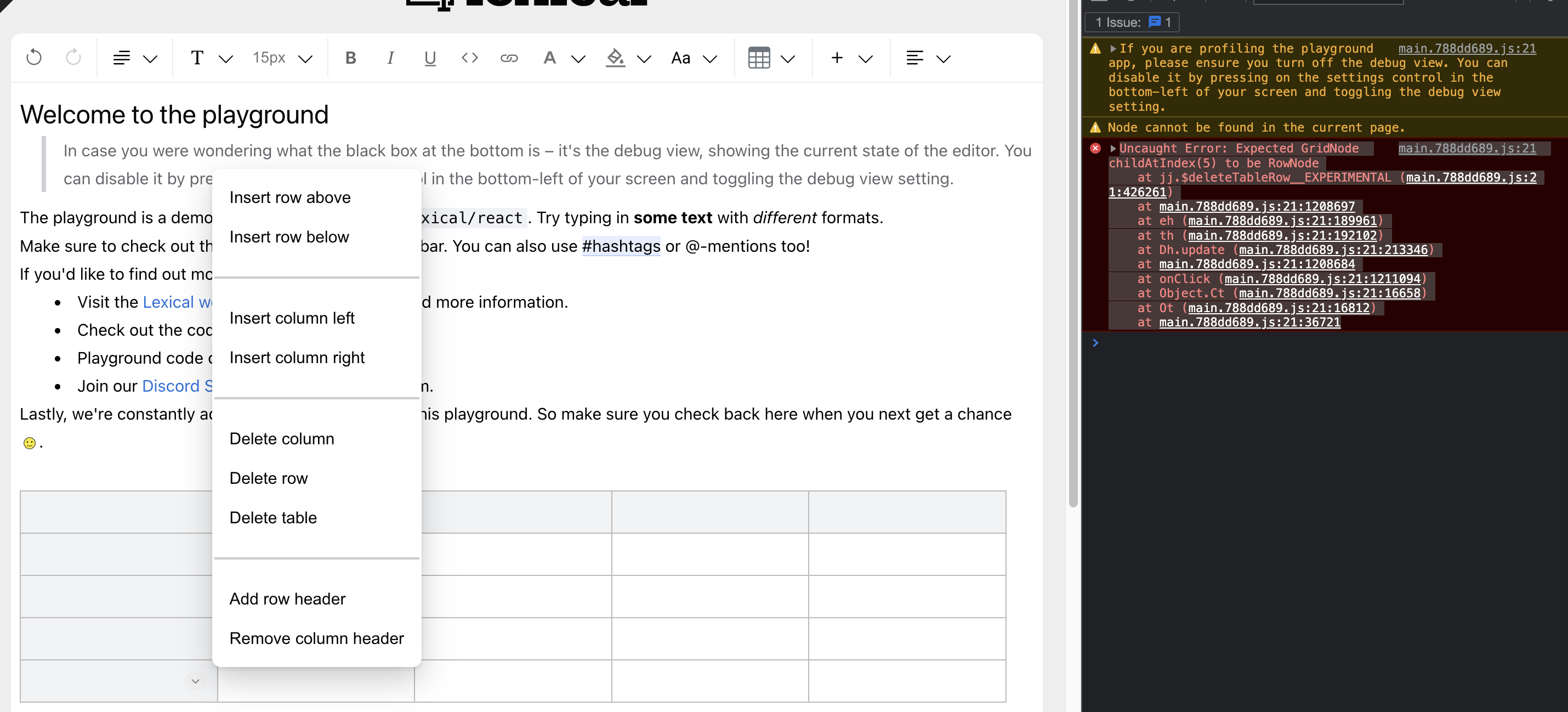Image resolution: width=1568 pixels, height=712 pixels.
Task: Click the table cell action menu chevron
Action: pos(194,680)
